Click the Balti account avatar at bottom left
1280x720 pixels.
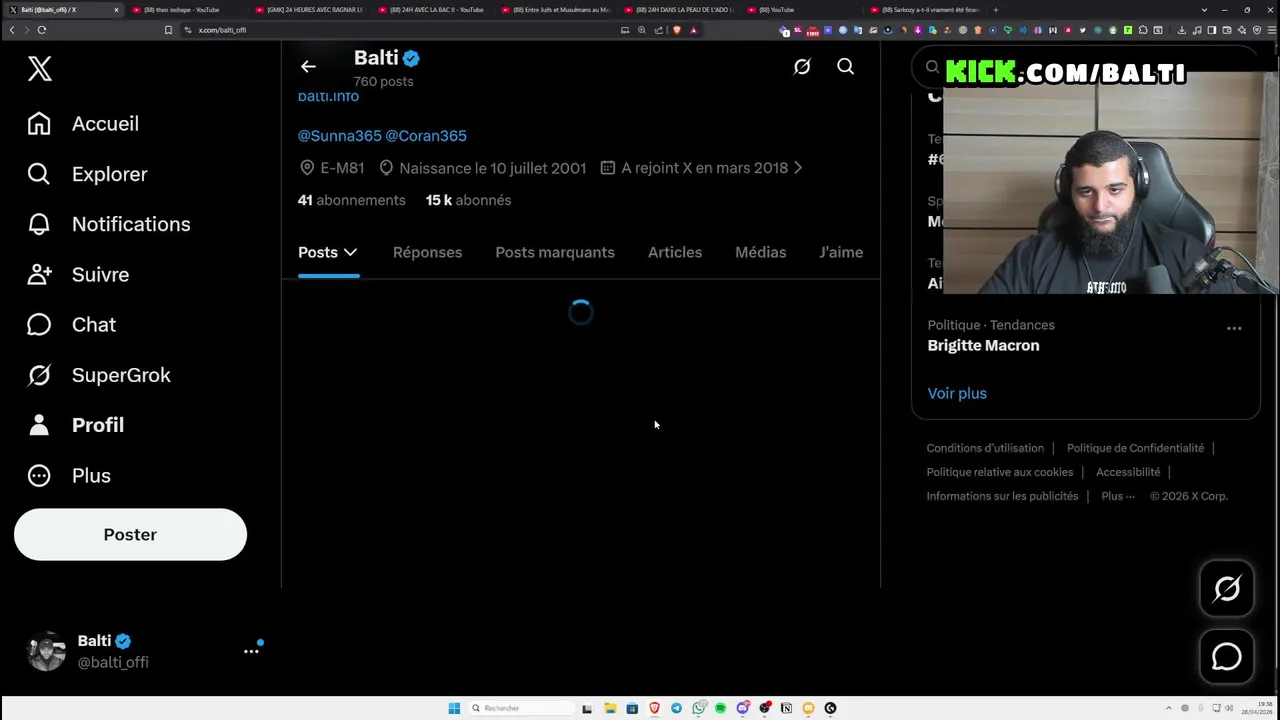tap(46, 651)
